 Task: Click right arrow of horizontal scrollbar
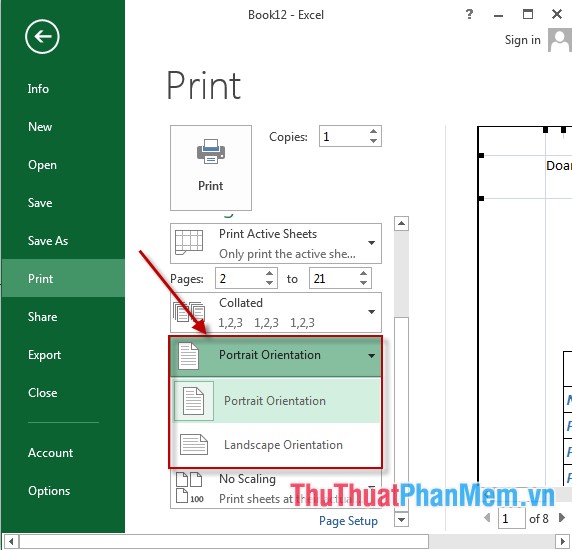562,542
